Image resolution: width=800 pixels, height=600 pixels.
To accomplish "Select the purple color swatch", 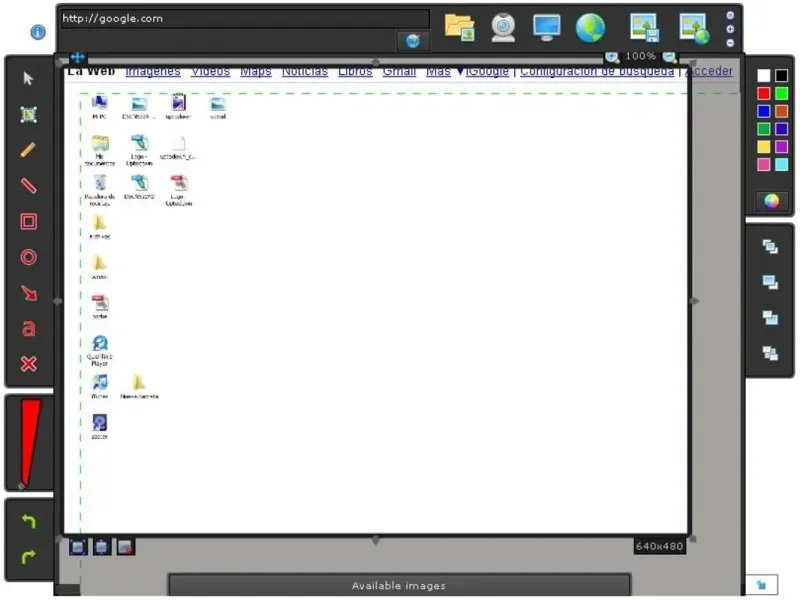I will click(x=781, y=147).
